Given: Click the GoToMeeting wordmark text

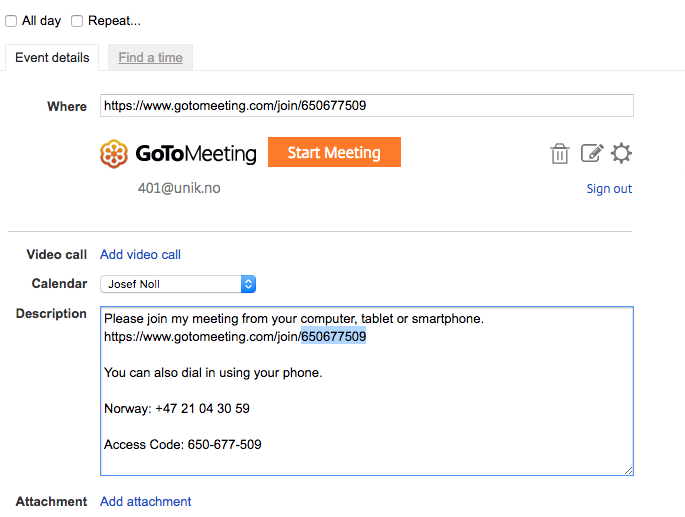Looking at the screenshot, I should (196, 154).
